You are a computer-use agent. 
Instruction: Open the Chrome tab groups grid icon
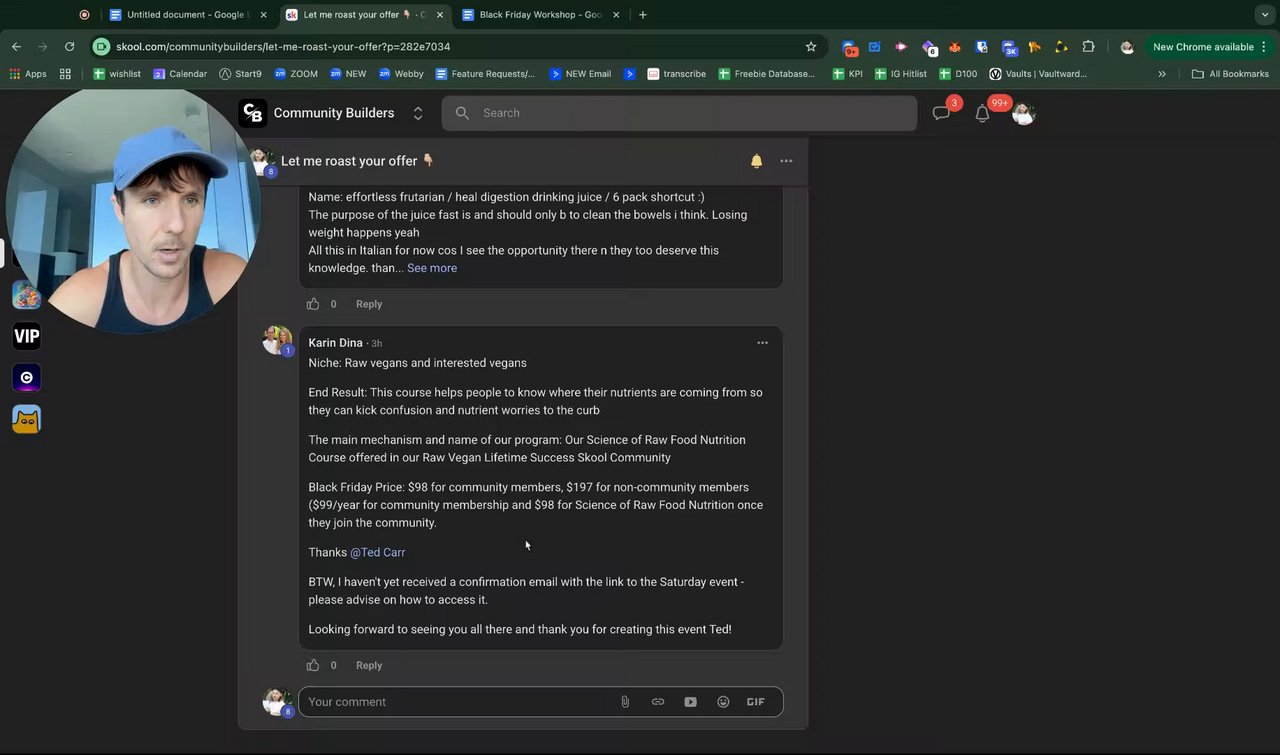pos(65,74)
